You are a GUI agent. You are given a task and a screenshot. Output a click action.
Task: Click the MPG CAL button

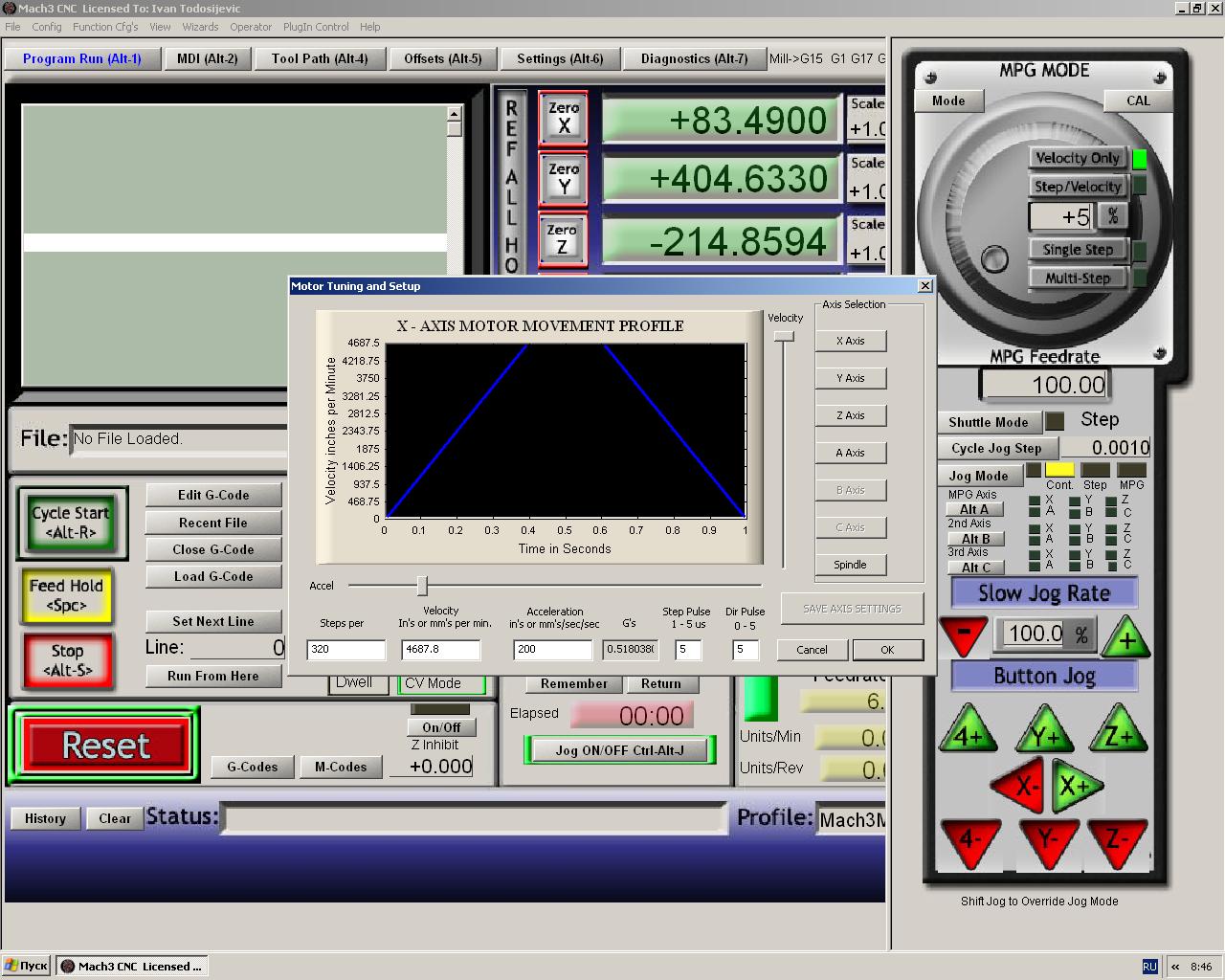(x=1138, y=100)
